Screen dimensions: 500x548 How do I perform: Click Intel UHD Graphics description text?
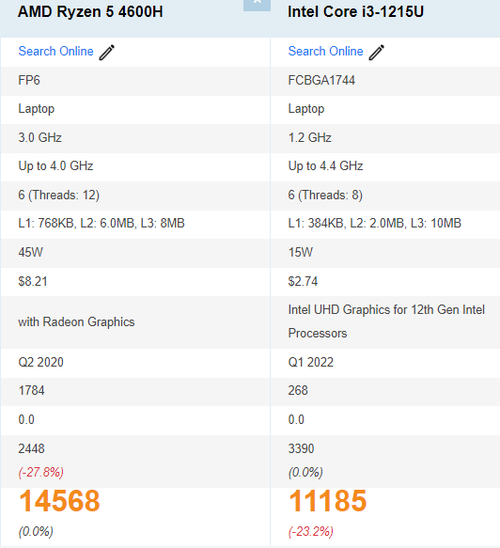[386, 322]
